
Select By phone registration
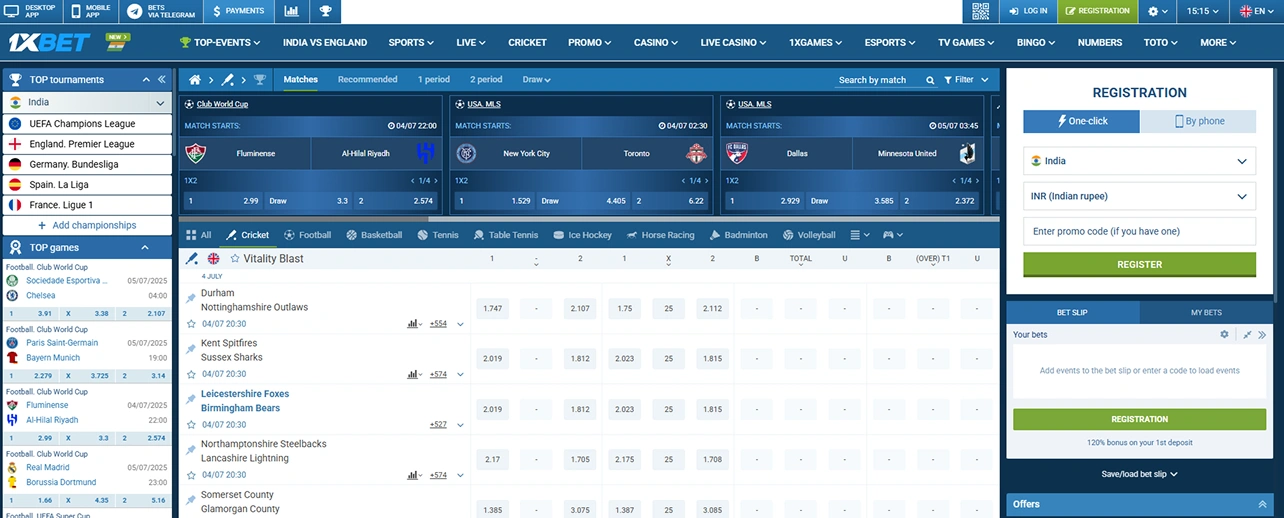1198,121
